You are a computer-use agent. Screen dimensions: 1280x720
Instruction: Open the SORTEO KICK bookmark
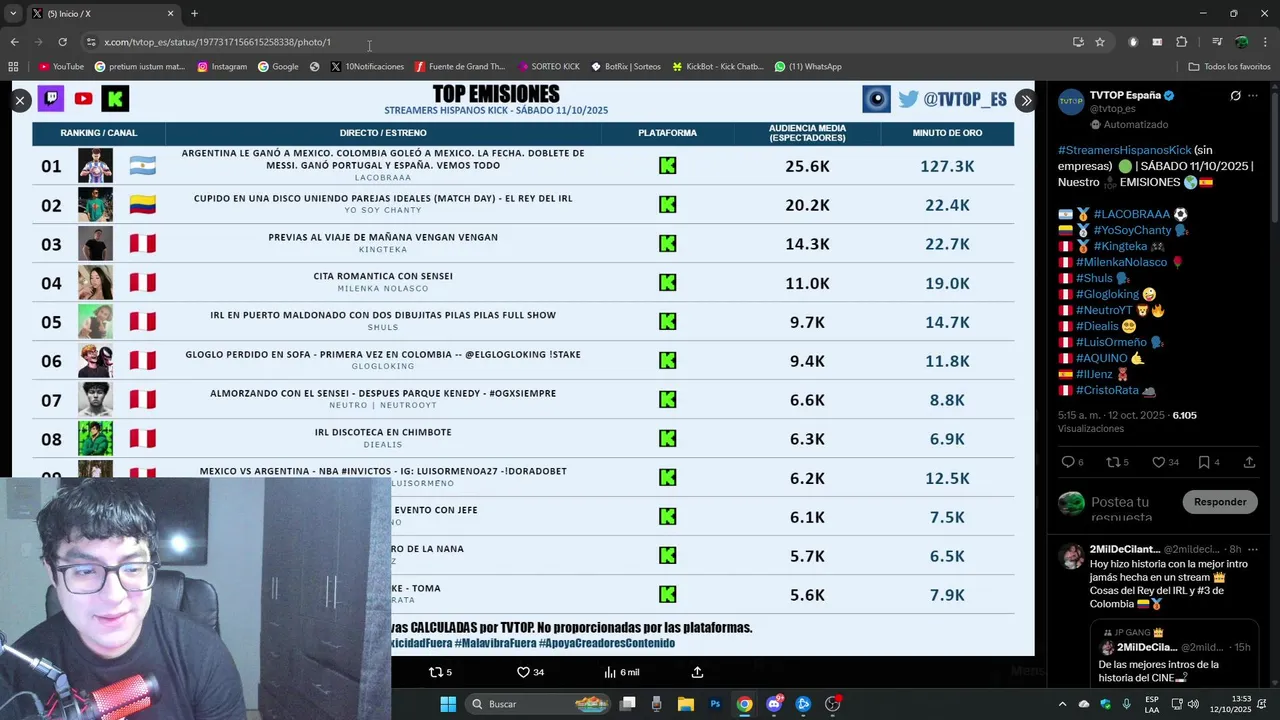point(549,67)
